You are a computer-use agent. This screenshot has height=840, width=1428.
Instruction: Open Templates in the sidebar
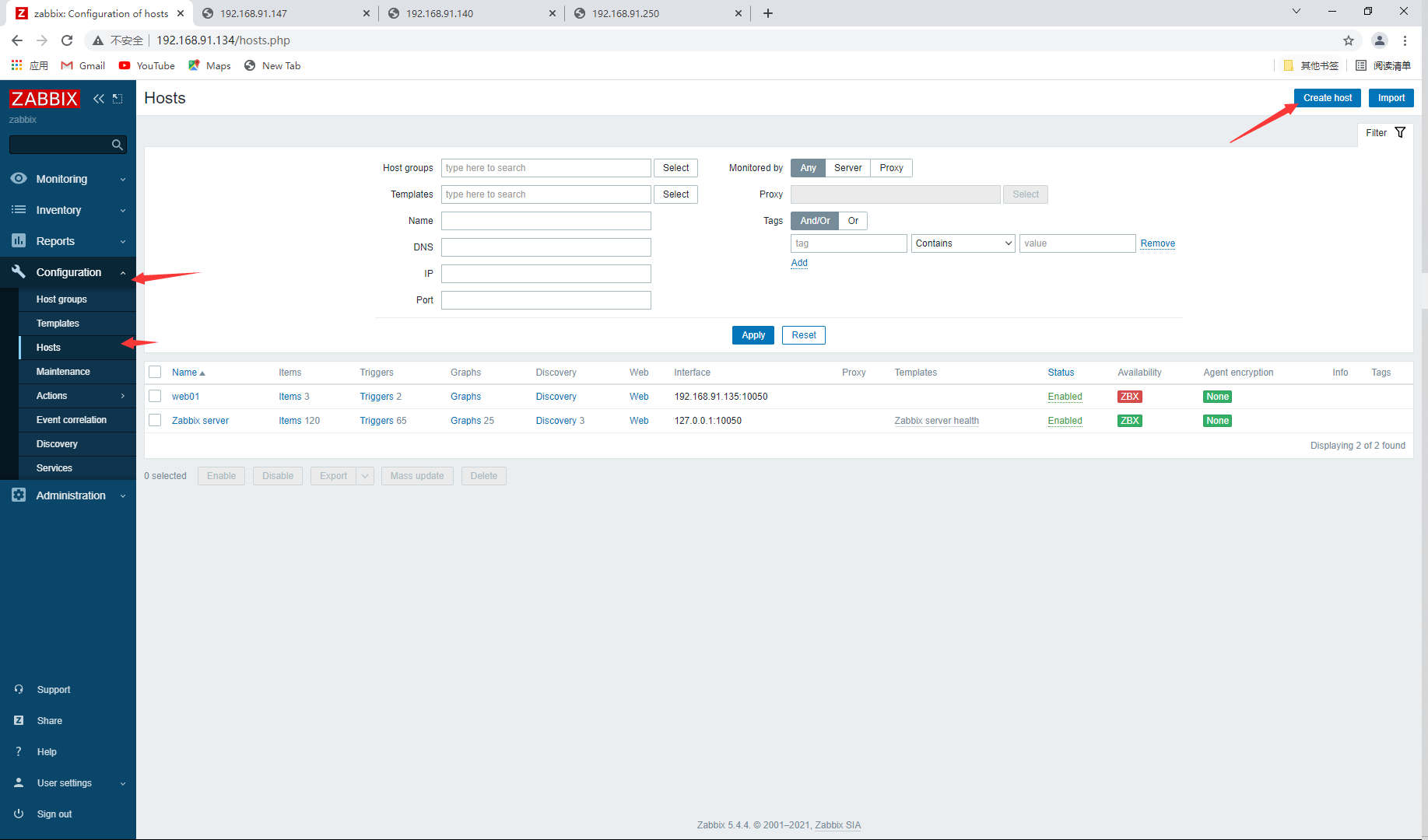point(58,324)
